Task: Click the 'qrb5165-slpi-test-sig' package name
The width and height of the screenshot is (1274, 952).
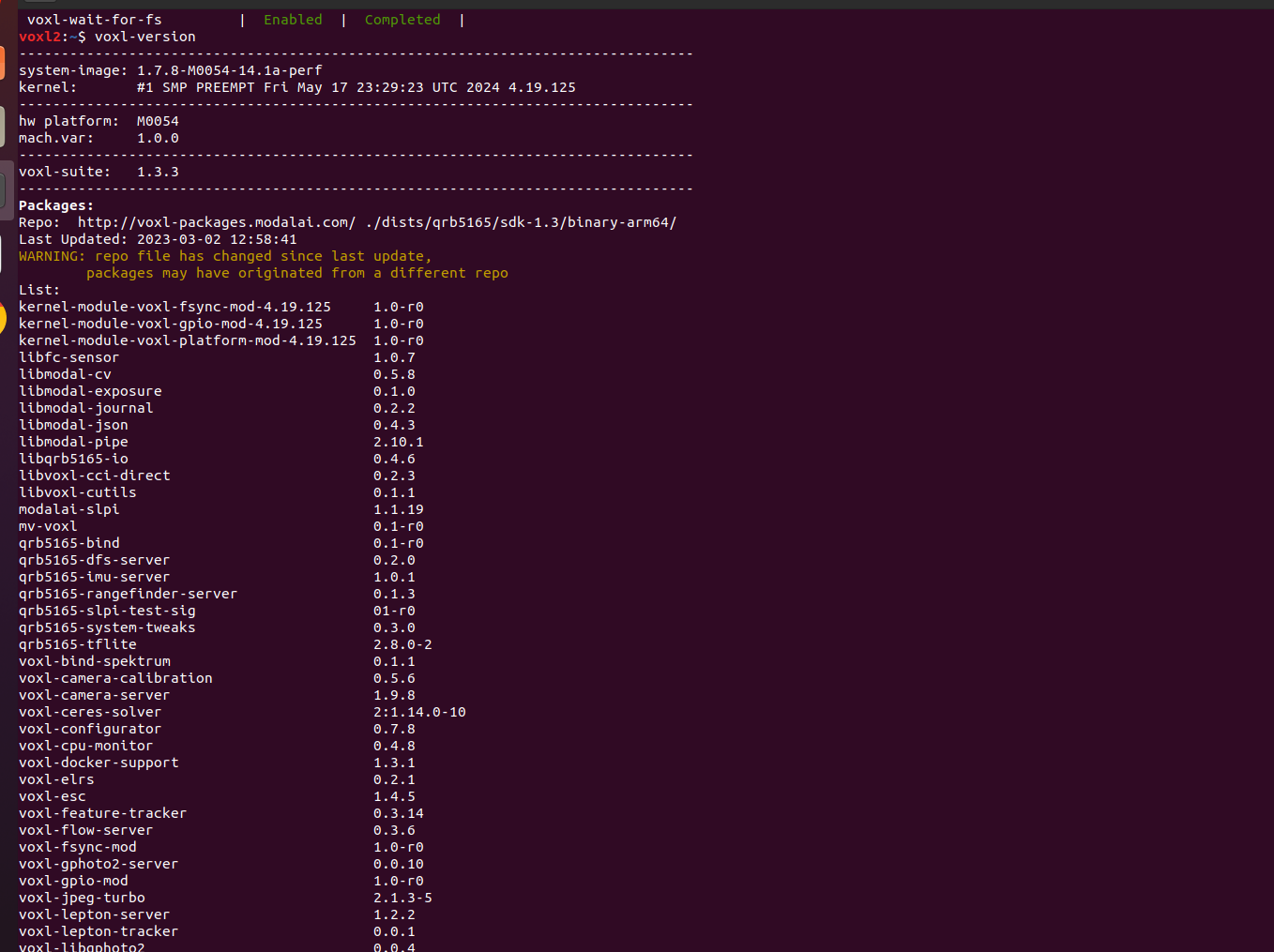Action: point(107,611)
